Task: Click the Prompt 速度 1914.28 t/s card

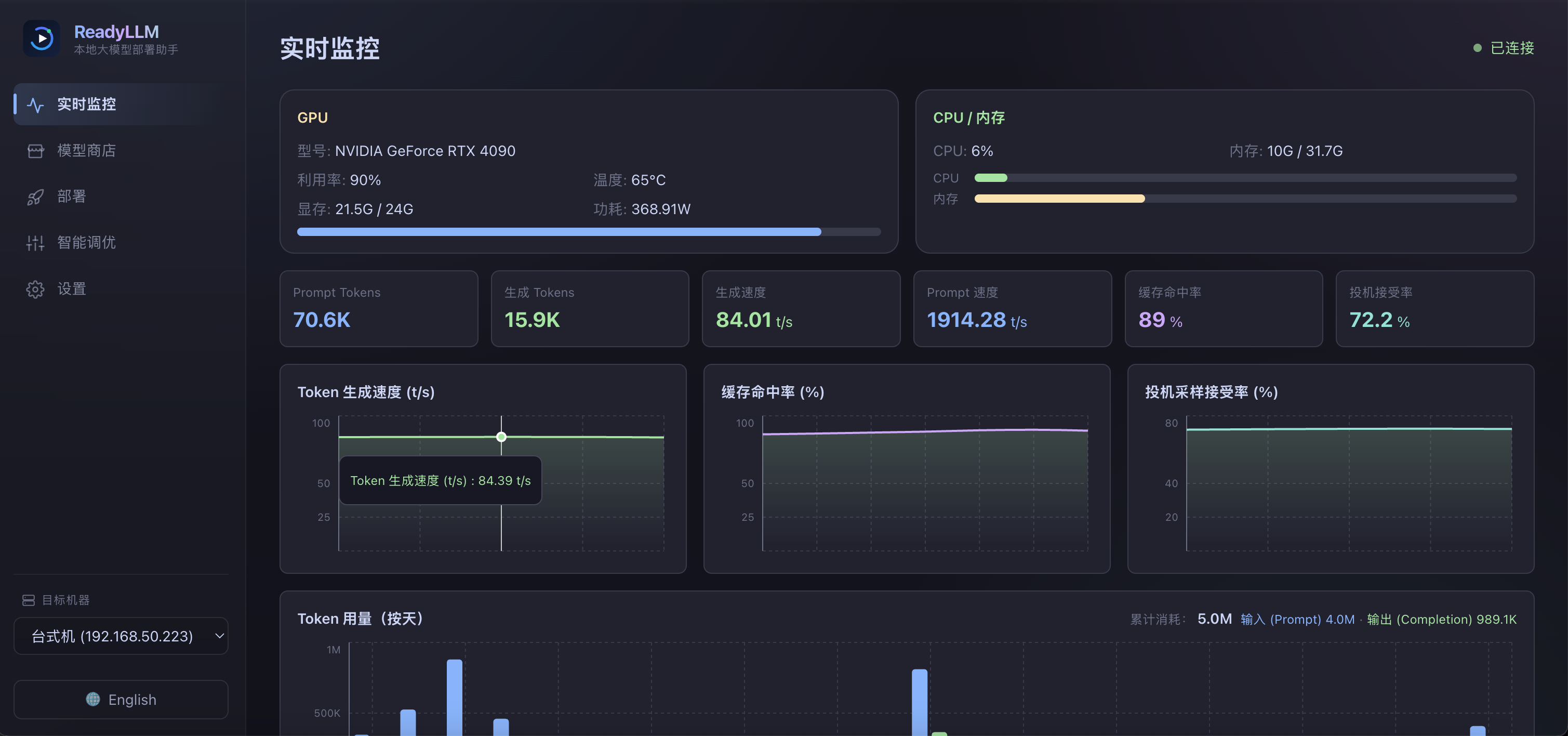Action: (1012, 309)
